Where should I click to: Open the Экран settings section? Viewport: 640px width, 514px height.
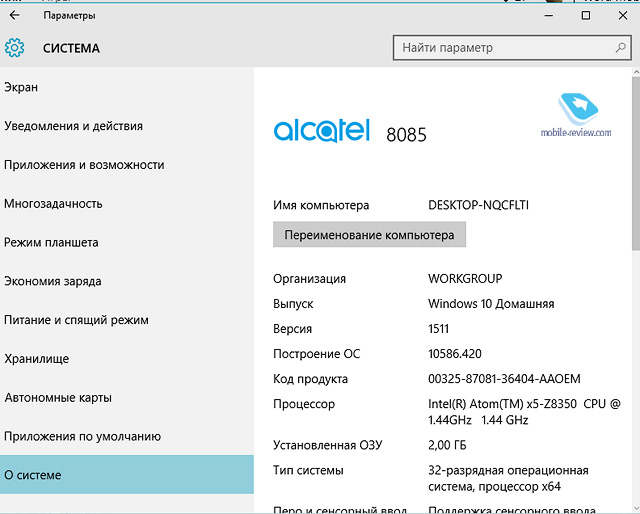click(x=127, y=87)
